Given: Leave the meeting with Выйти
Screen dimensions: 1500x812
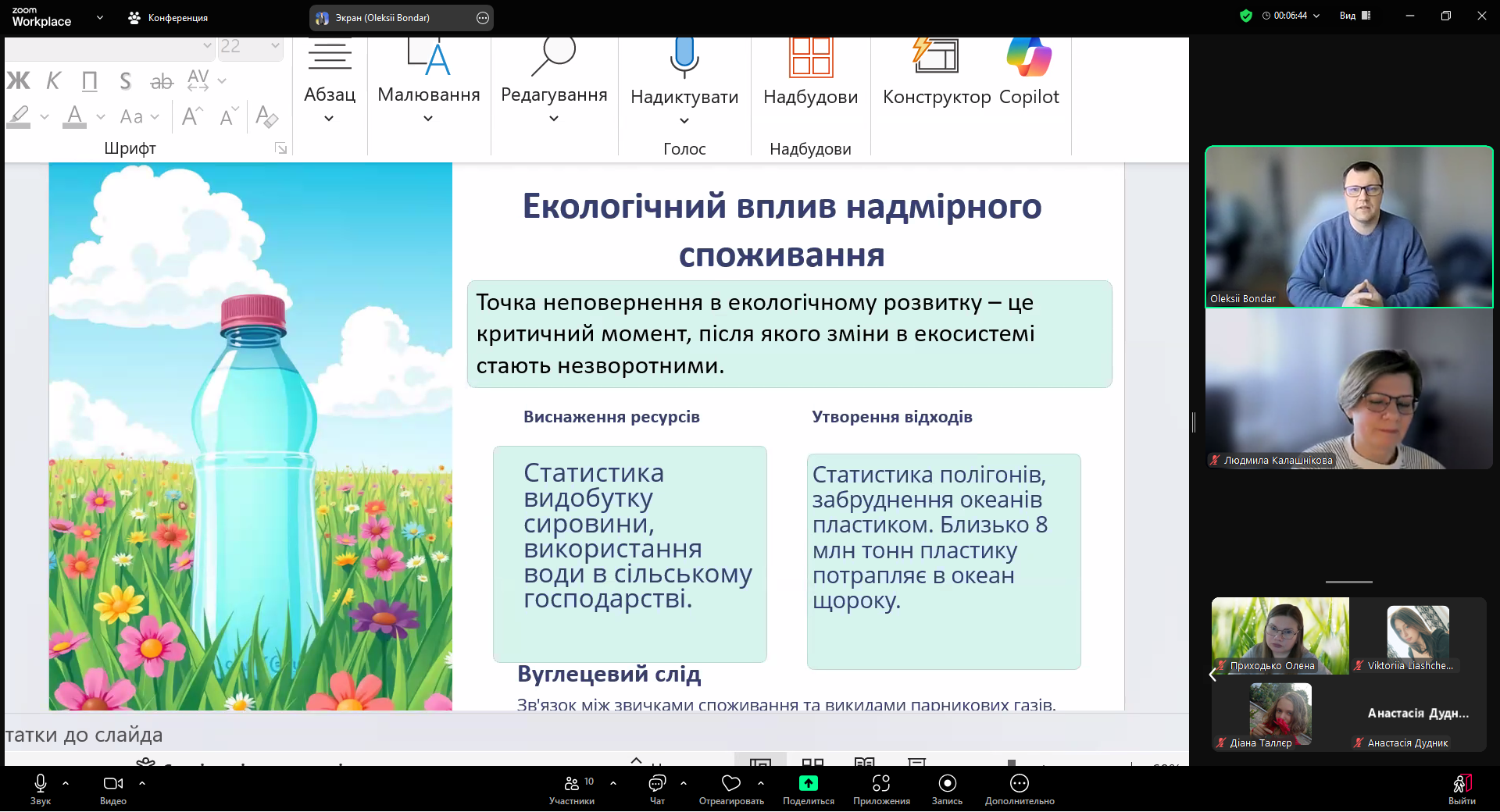Looking at the screenshot, I should point(1462,789).
